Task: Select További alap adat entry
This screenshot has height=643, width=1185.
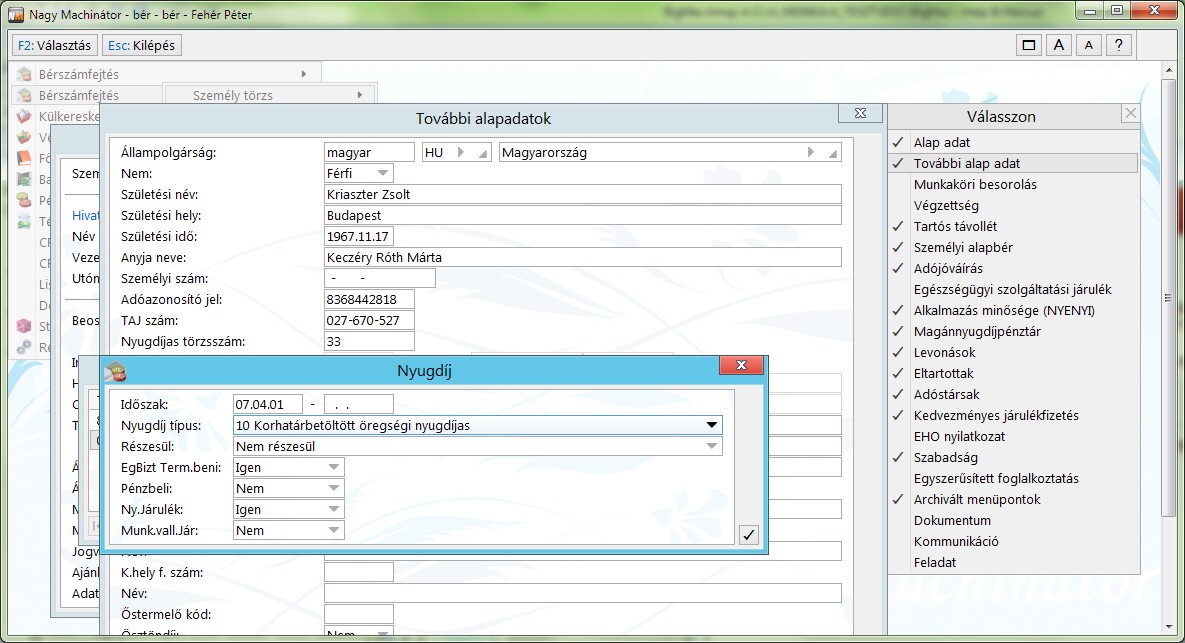Action: pos(1013,163)
